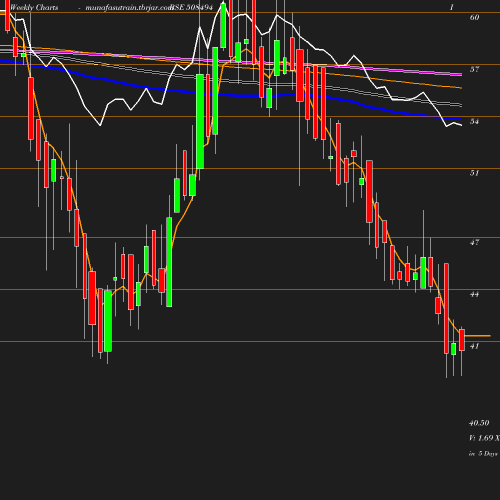The width and height of the screenshot is (500, 500).
Task: Click the 'V: 1.69 X' volume text
Action: [484, 438]
